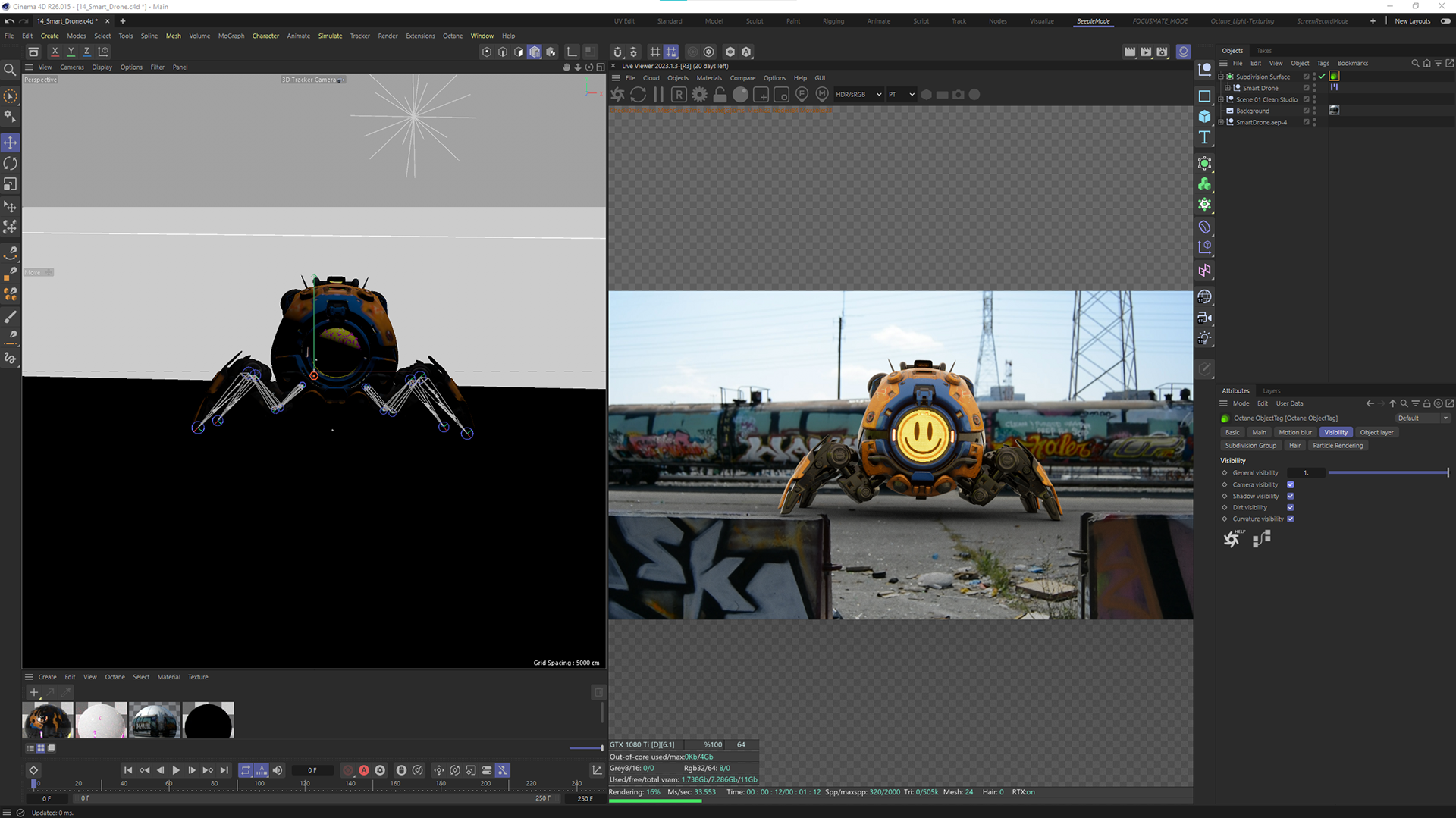Toggle the New Layouts switch
This screenshot has width=1456, height=818.
pos(1445,21)
